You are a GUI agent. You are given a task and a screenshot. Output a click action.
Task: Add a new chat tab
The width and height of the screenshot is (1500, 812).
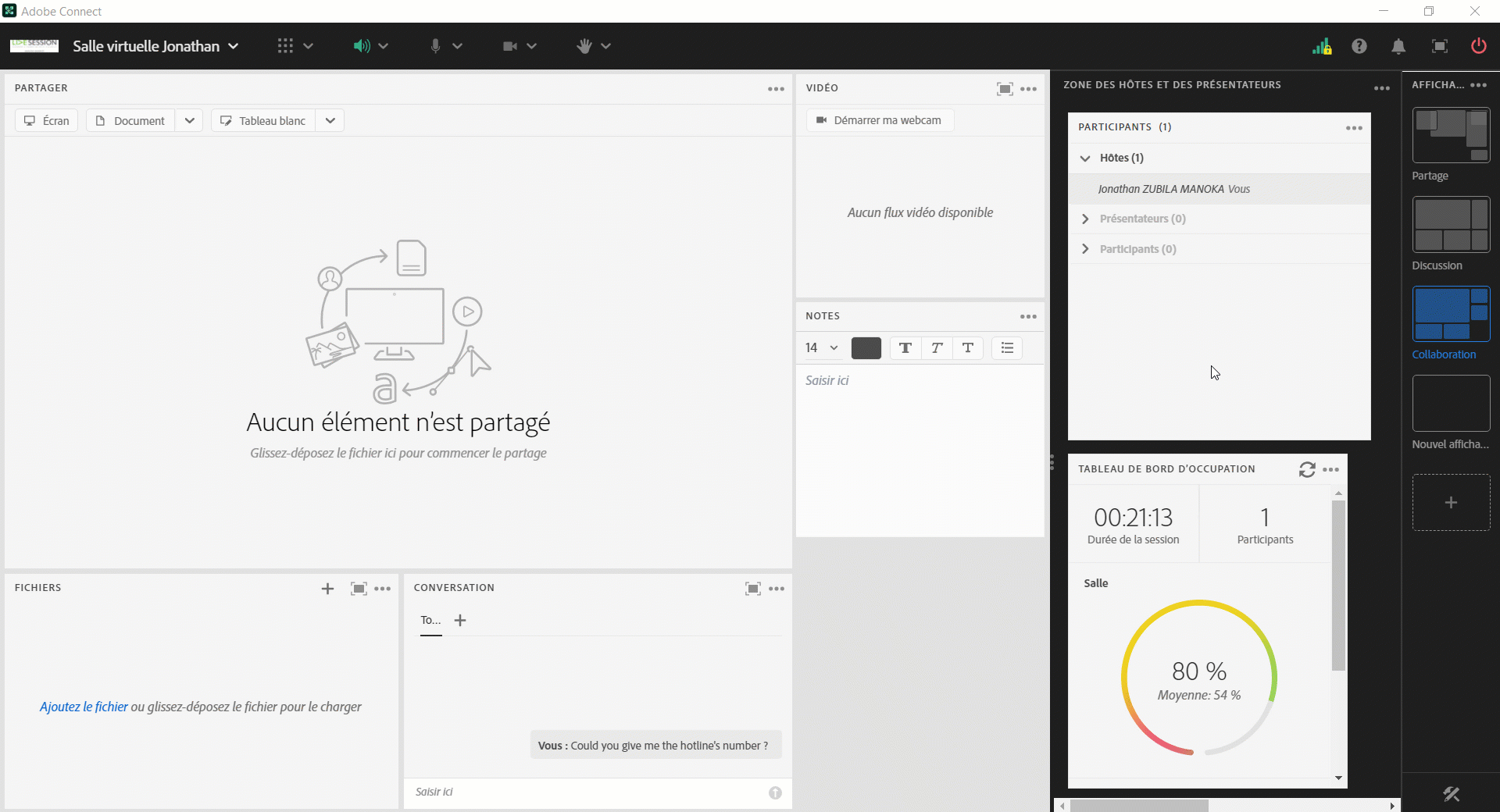[x=460, y=620]
